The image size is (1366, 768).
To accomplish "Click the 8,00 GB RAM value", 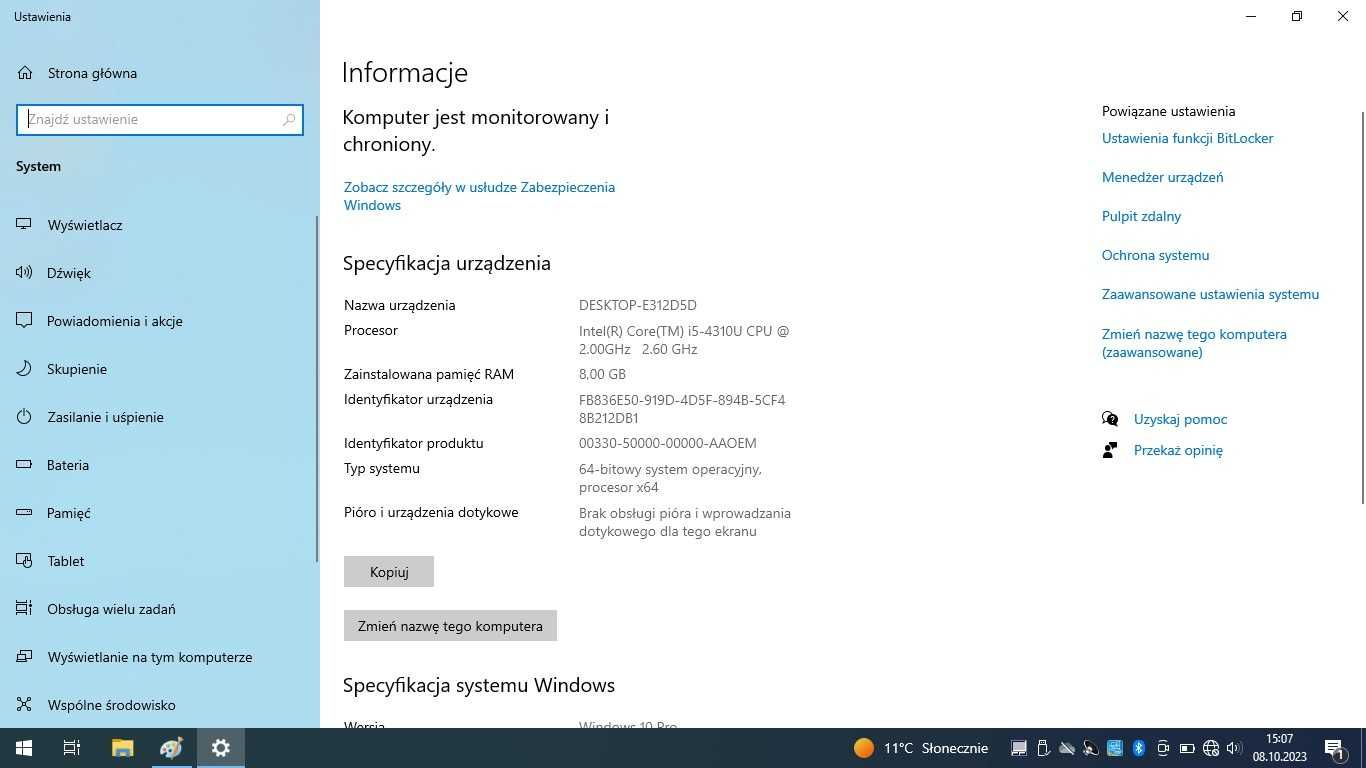I will (602, 374).
